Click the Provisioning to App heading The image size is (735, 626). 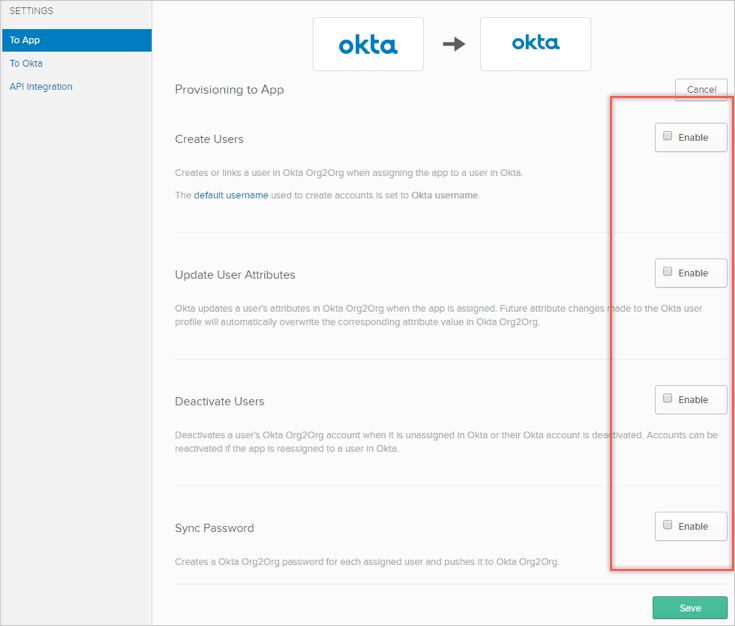229,90
